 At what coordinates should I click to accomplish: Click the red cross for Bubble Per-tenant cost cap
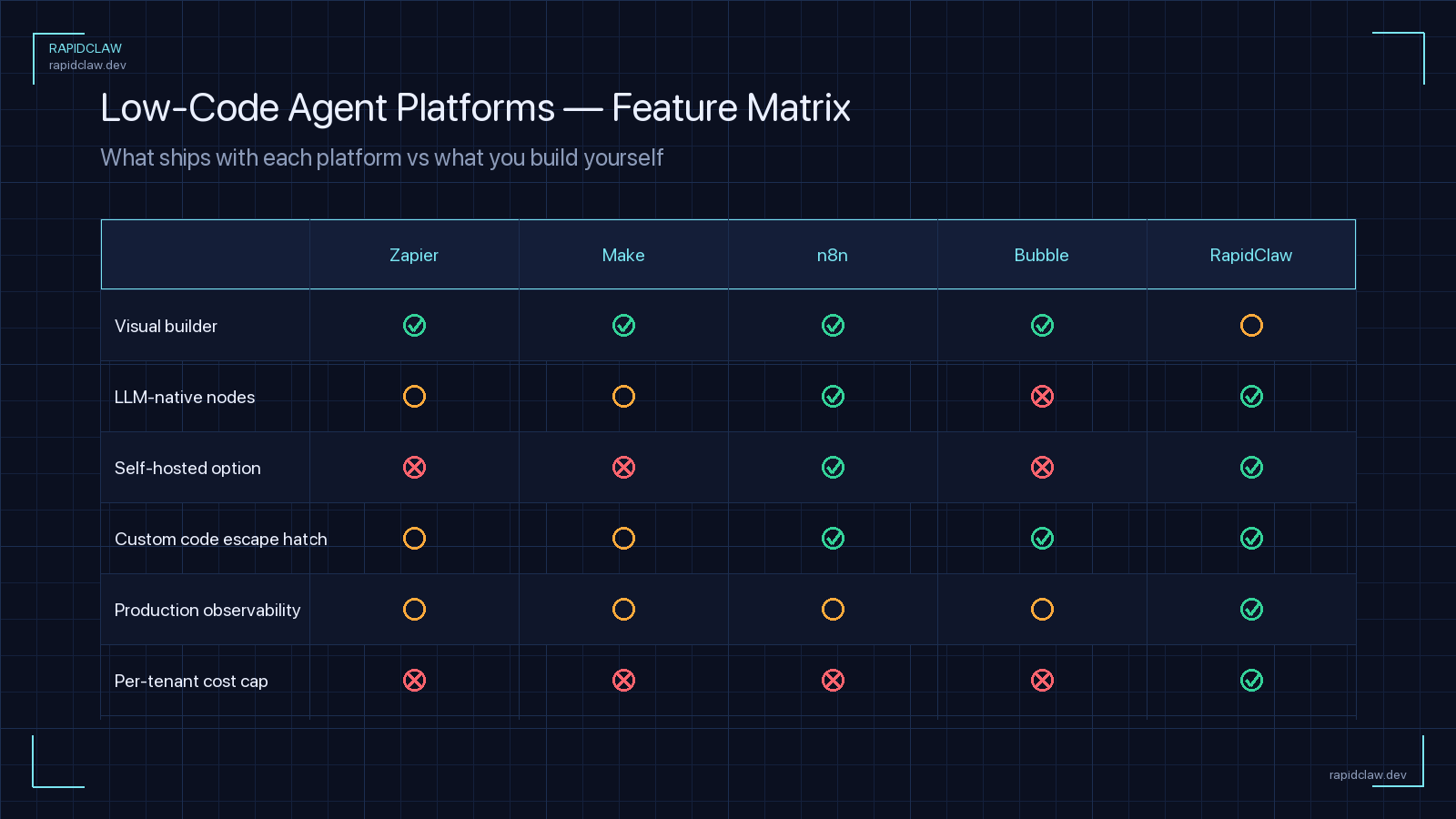pyautogui.click(x=1042, y=680)
